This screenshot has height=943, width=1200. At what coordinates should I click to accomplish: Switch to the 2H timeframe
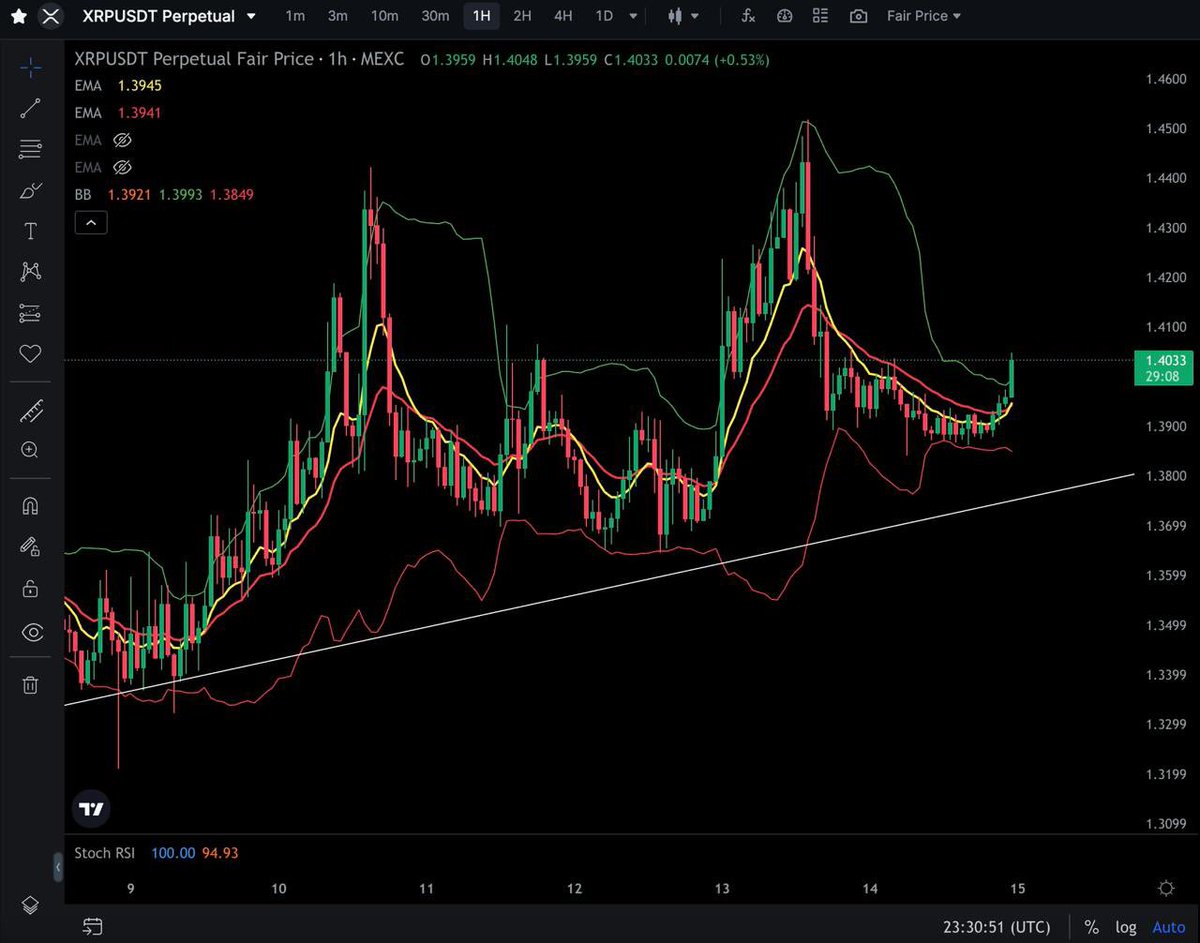522,16
